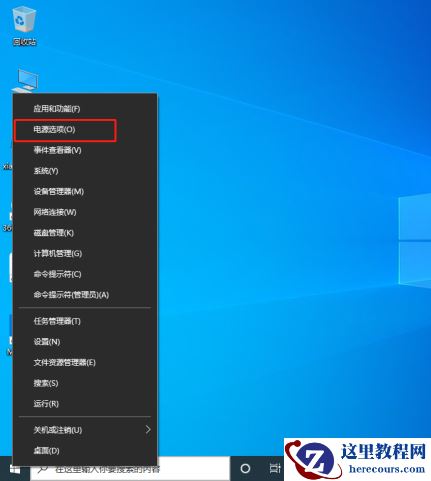
Task: Launch 设备管理器(M) from the menu
Action: (85, 191)
